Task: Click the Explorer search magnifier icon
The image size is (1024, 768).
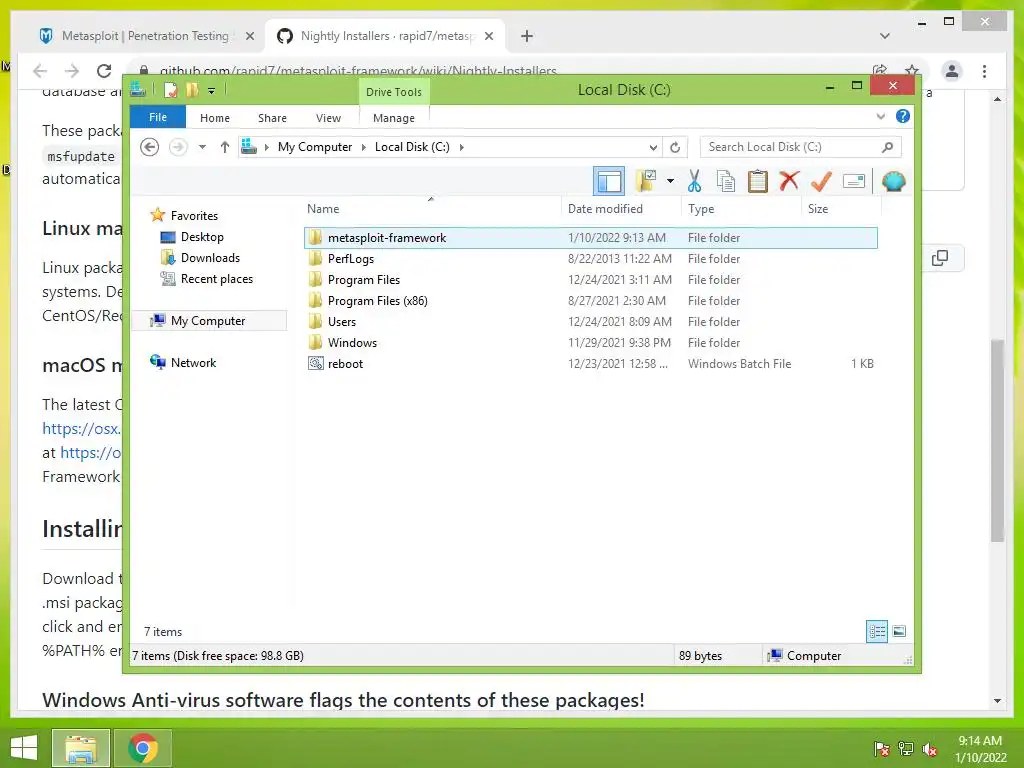Action: [x=888, y=147]
